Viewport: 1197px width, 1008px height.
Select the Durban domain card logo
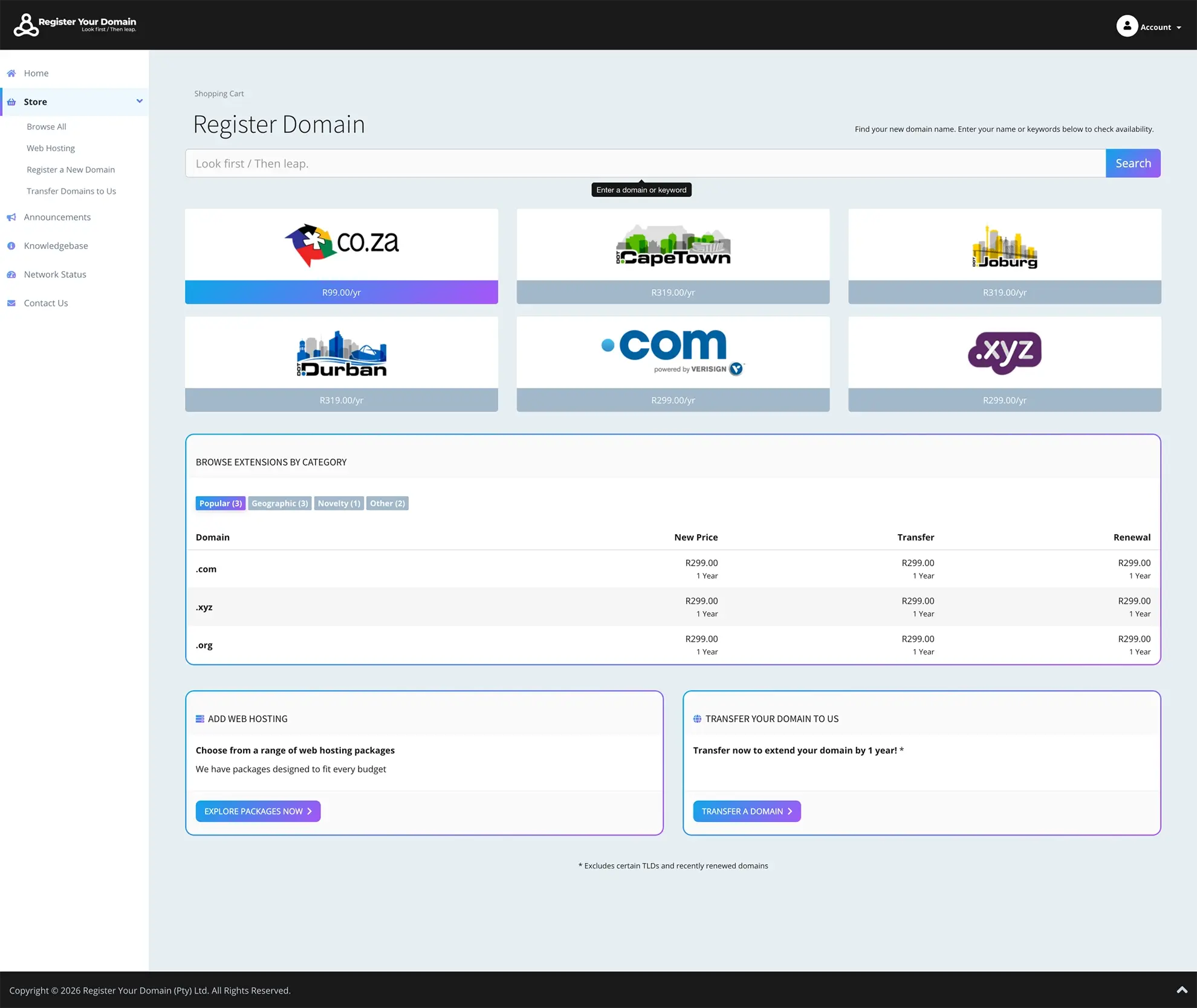(x=342, y=354)
